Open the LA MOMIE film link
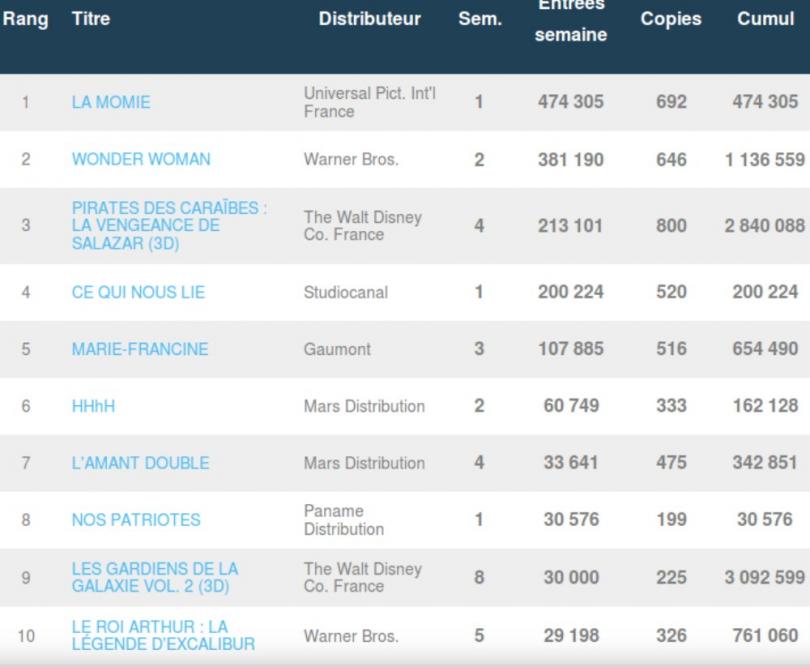The height and width of the screenshot is (667, 810). point(111,102)
